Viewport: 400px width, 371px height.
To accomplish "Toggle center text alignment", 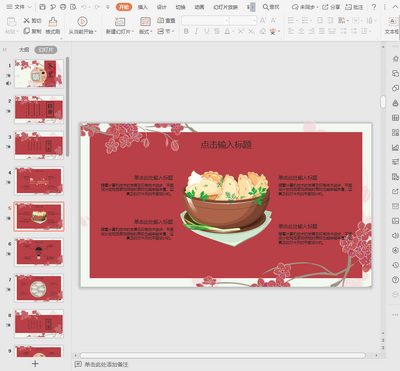I will tap(301, 31).
